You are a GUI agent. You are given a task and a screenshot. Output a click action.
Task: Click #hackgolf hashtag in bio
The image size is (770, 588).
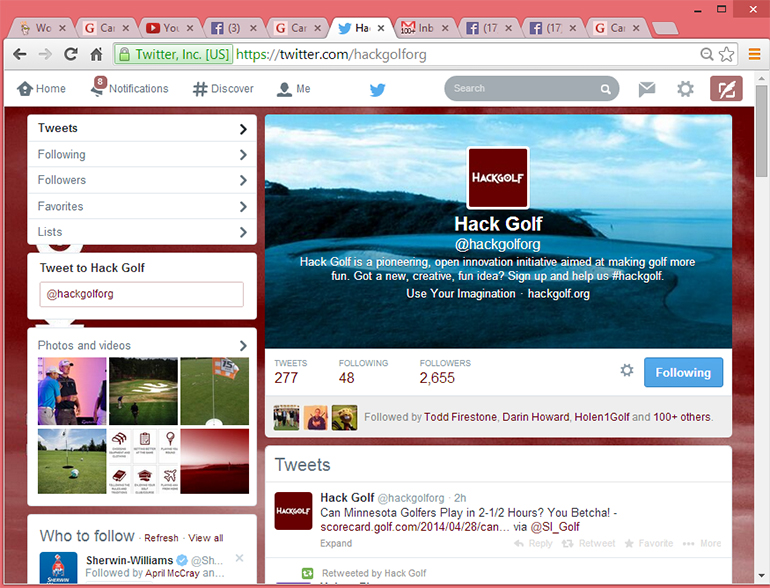[637, 276]
